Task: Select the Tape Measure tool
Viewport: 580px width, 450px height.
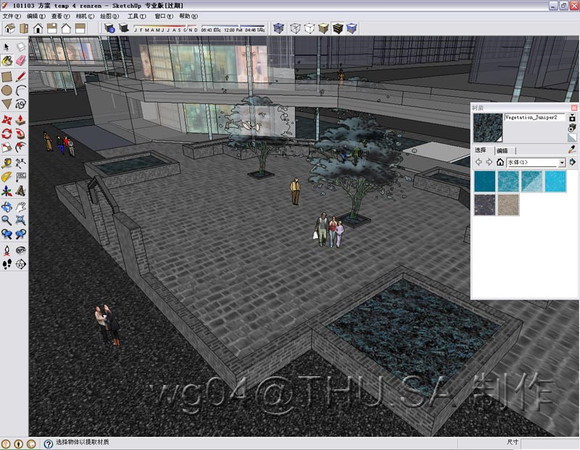Action: [7, 163]
